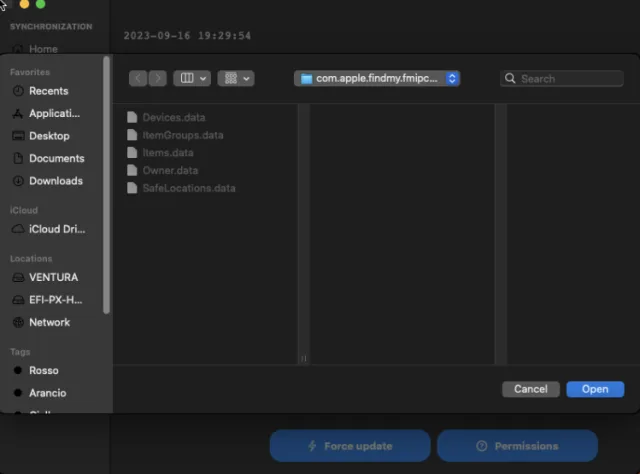
Task: Click the back navigation arrow
Action: pos(138,78)
